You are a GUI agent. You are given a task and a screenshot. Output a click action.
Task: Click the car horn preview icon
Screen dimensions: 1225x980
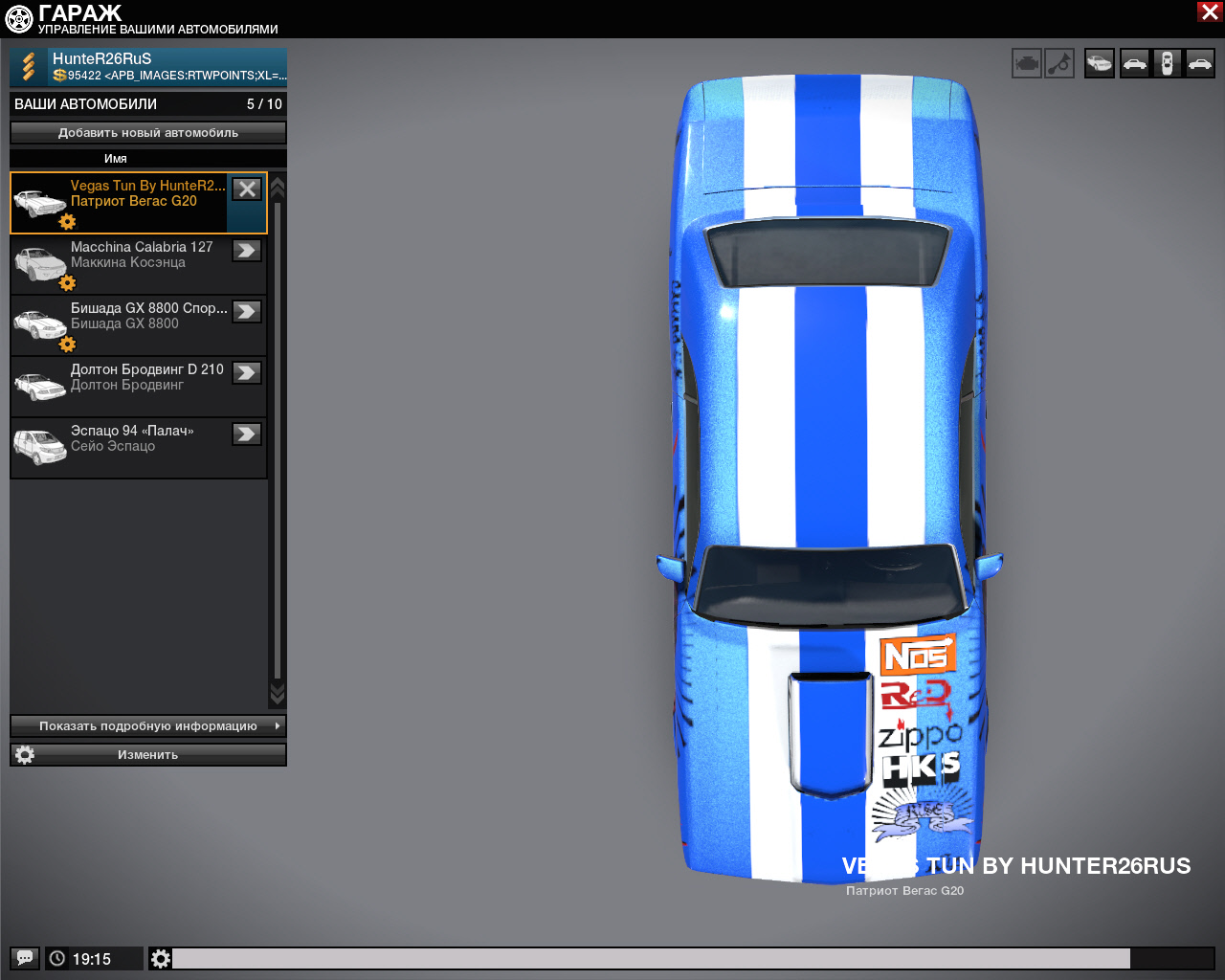pyautogui.click(x=1059, y=64)
